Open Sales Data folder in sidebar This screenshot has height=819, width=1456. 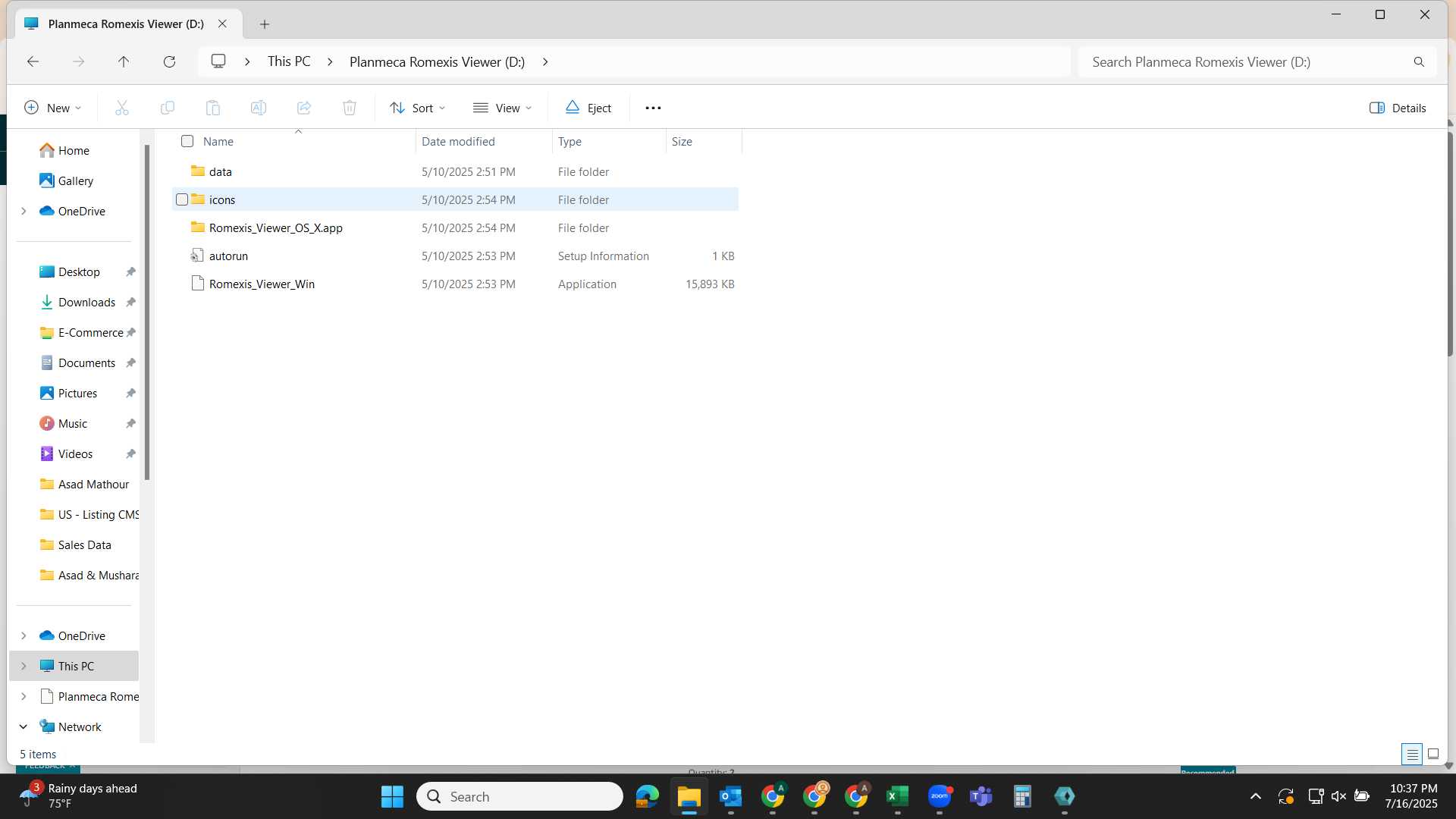click(84, 544)
